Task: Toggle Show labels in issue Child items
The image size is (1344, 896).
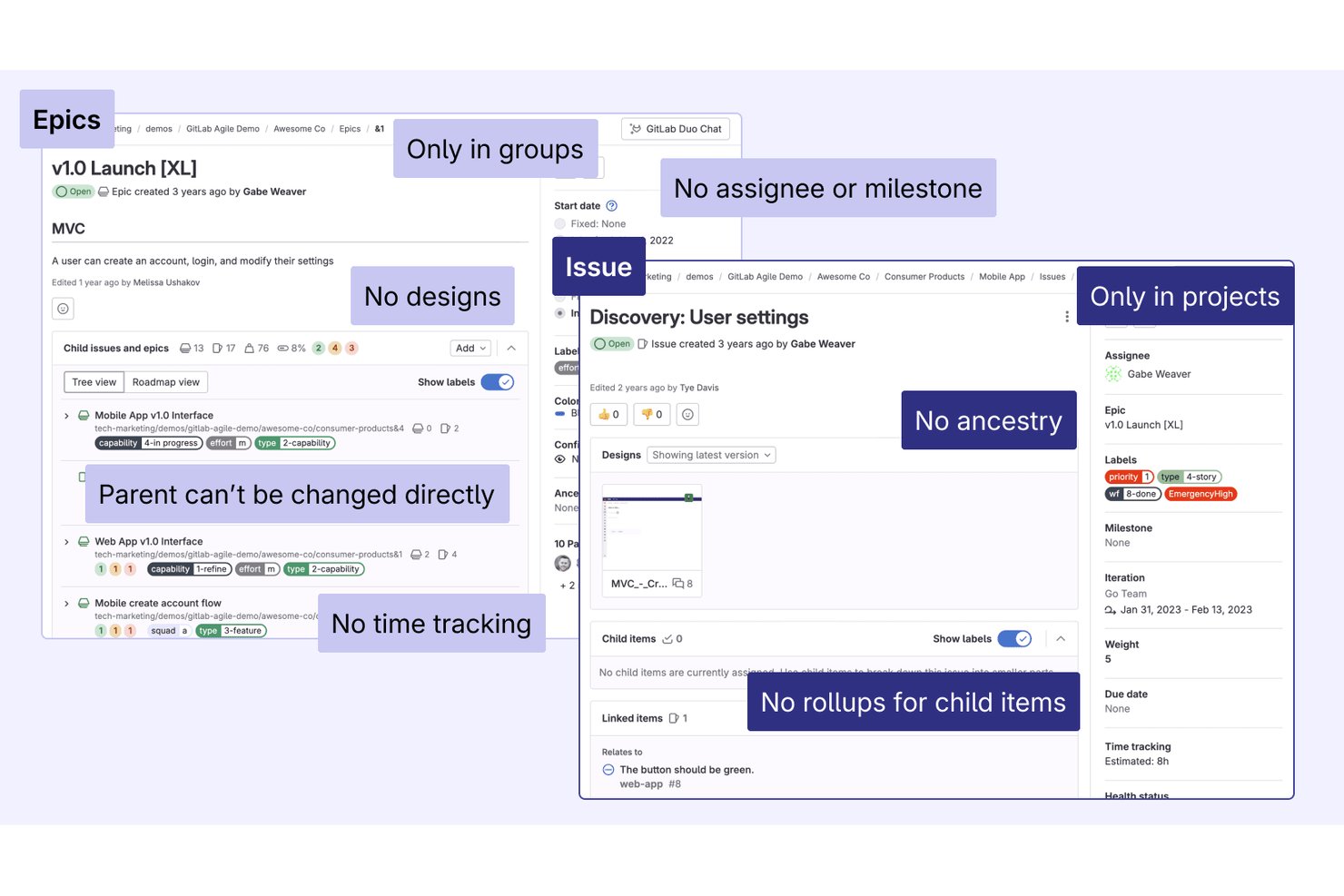Action: [1014, 639]
